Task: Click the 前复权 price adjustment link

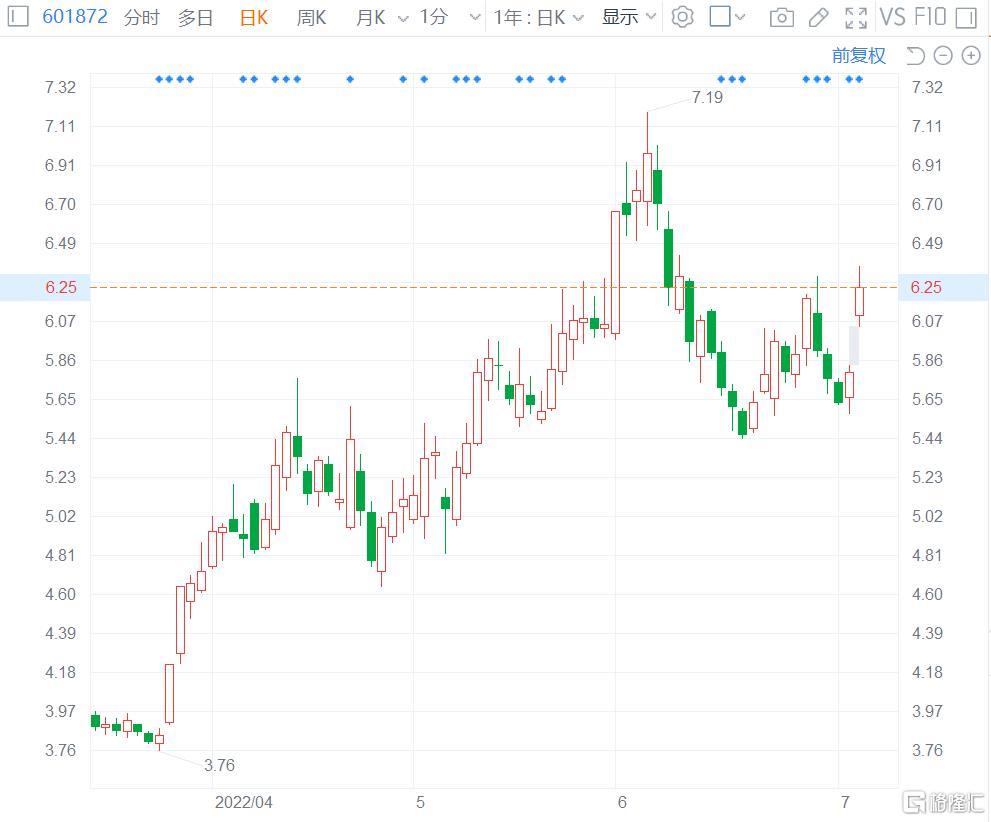Action: click(858, 56)
